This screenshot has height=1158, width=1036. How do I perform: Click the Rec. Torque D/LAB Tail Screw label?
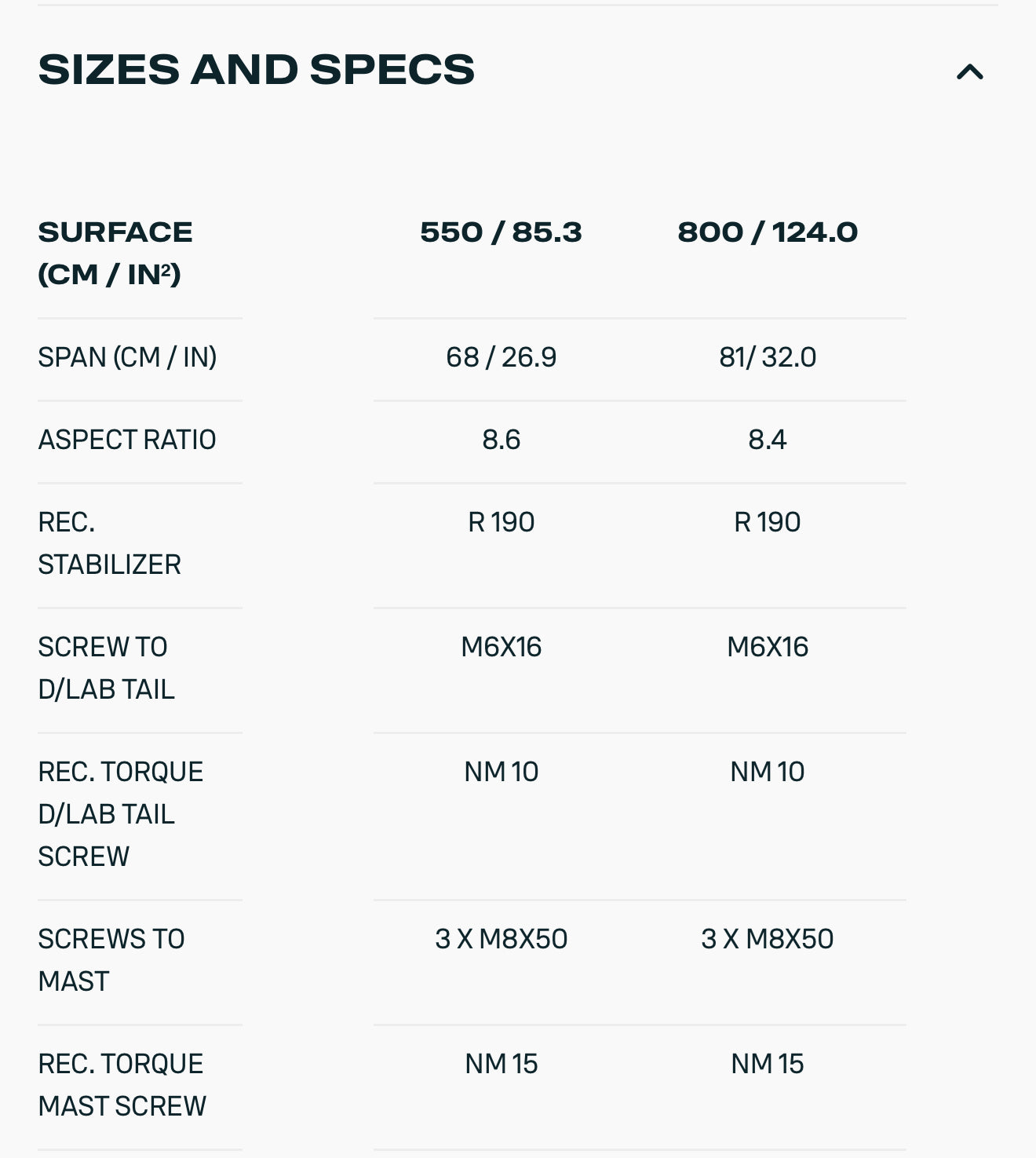point(120,814)
